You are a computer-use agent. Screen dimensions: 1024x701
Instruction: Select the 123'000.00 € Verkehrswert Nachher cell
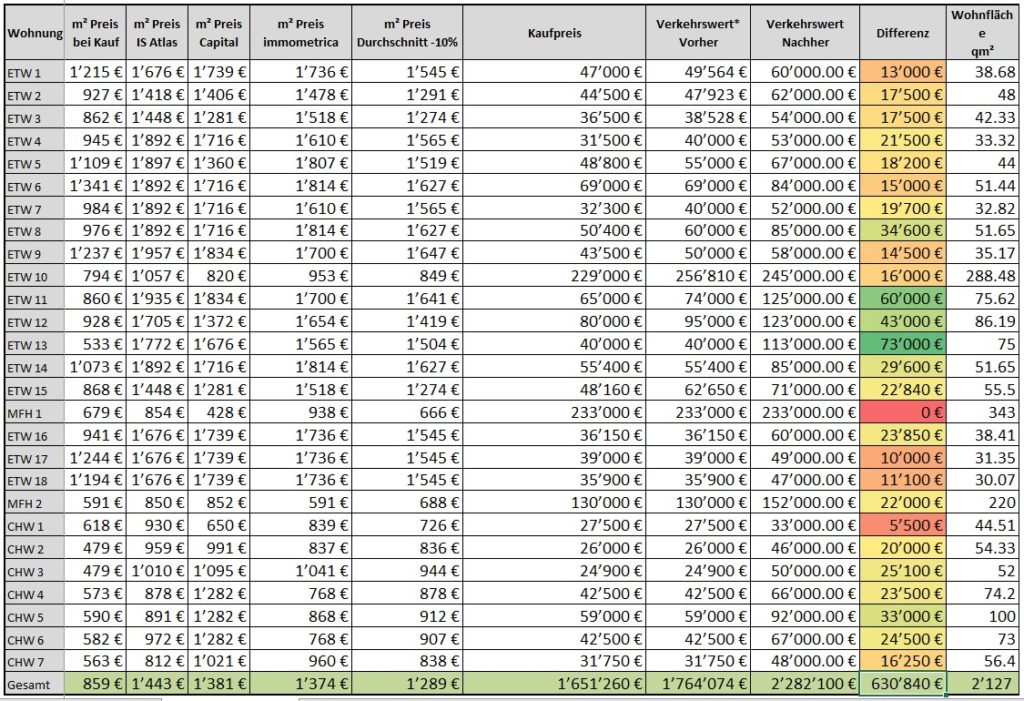(x=805, y=321)
